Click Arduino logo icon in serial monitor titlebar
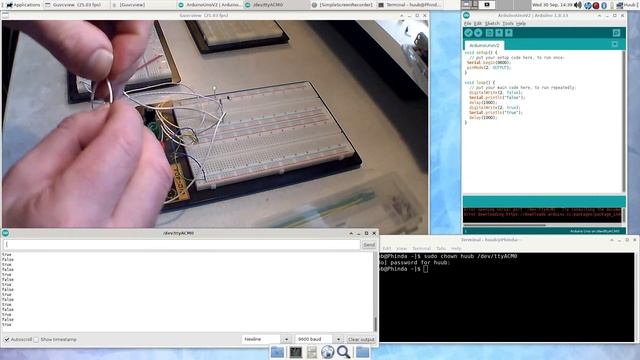Viewport: 640px width, 360px height. pos(5,233)
